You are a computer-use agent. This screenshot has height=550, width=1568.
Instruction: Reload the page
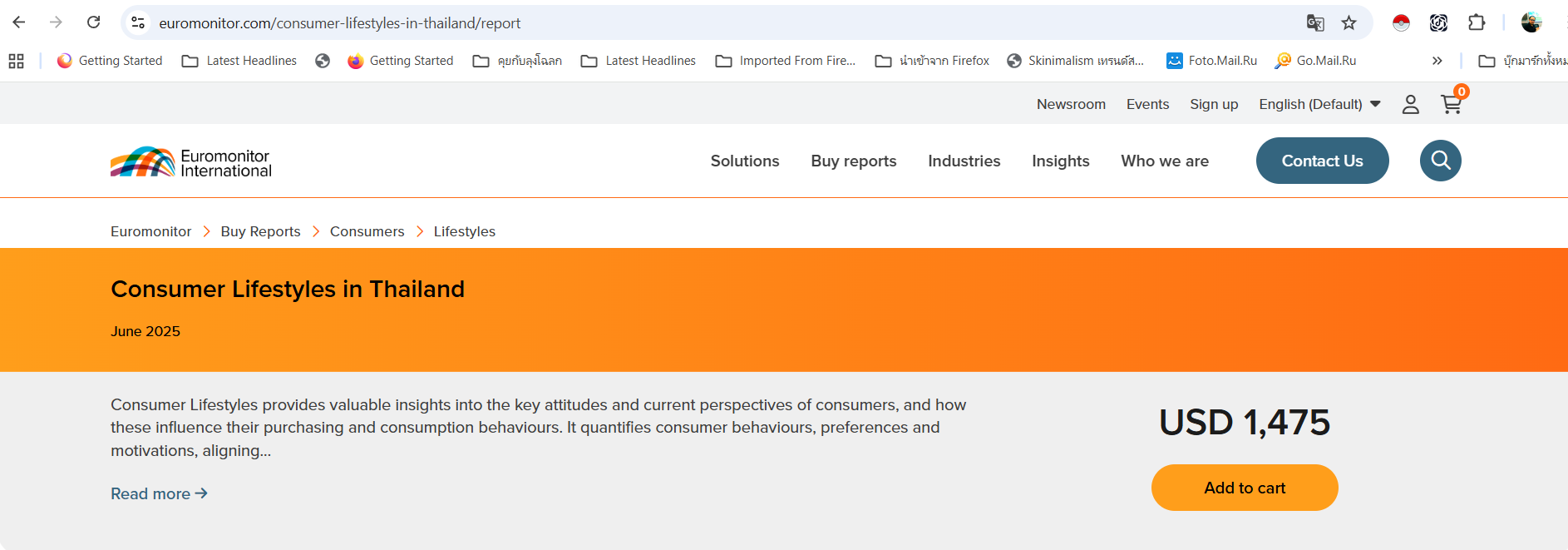click(94, 22)
